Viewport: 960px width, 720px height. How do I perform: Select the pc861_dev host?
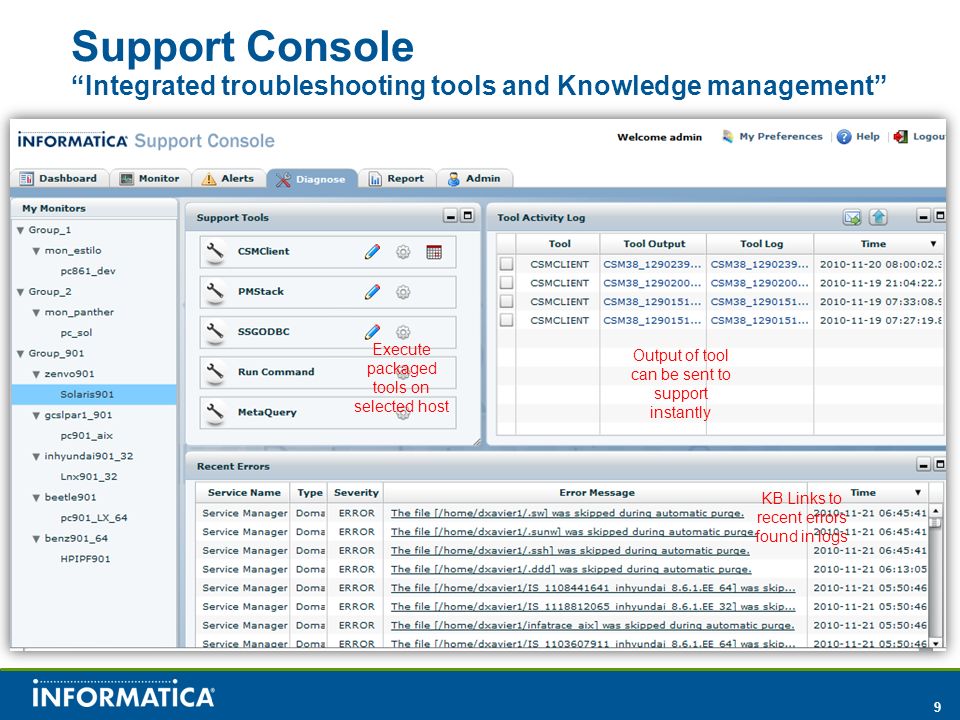88,271
